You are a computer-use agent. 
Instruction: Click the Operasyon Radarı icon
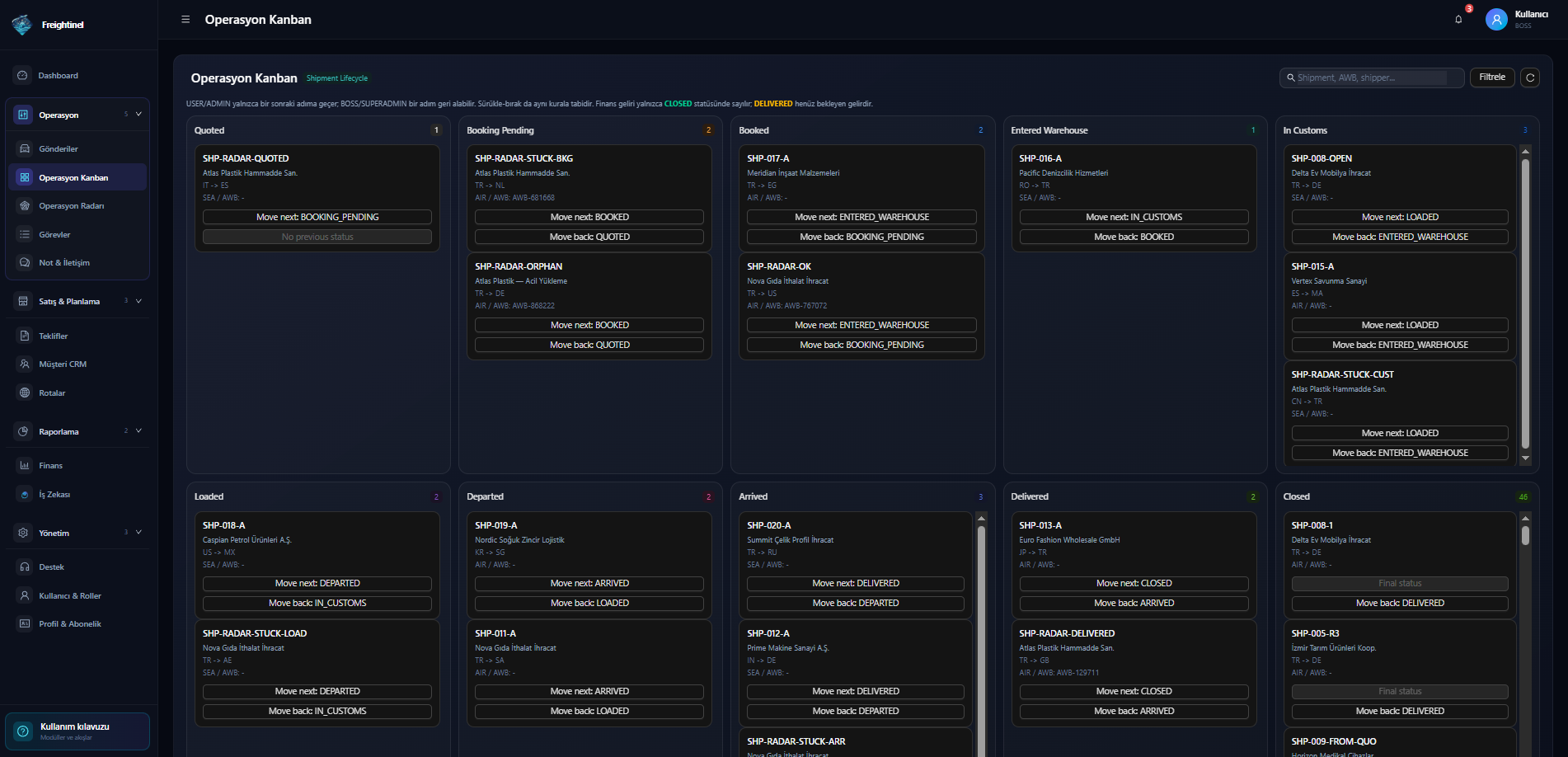[25, 206]
